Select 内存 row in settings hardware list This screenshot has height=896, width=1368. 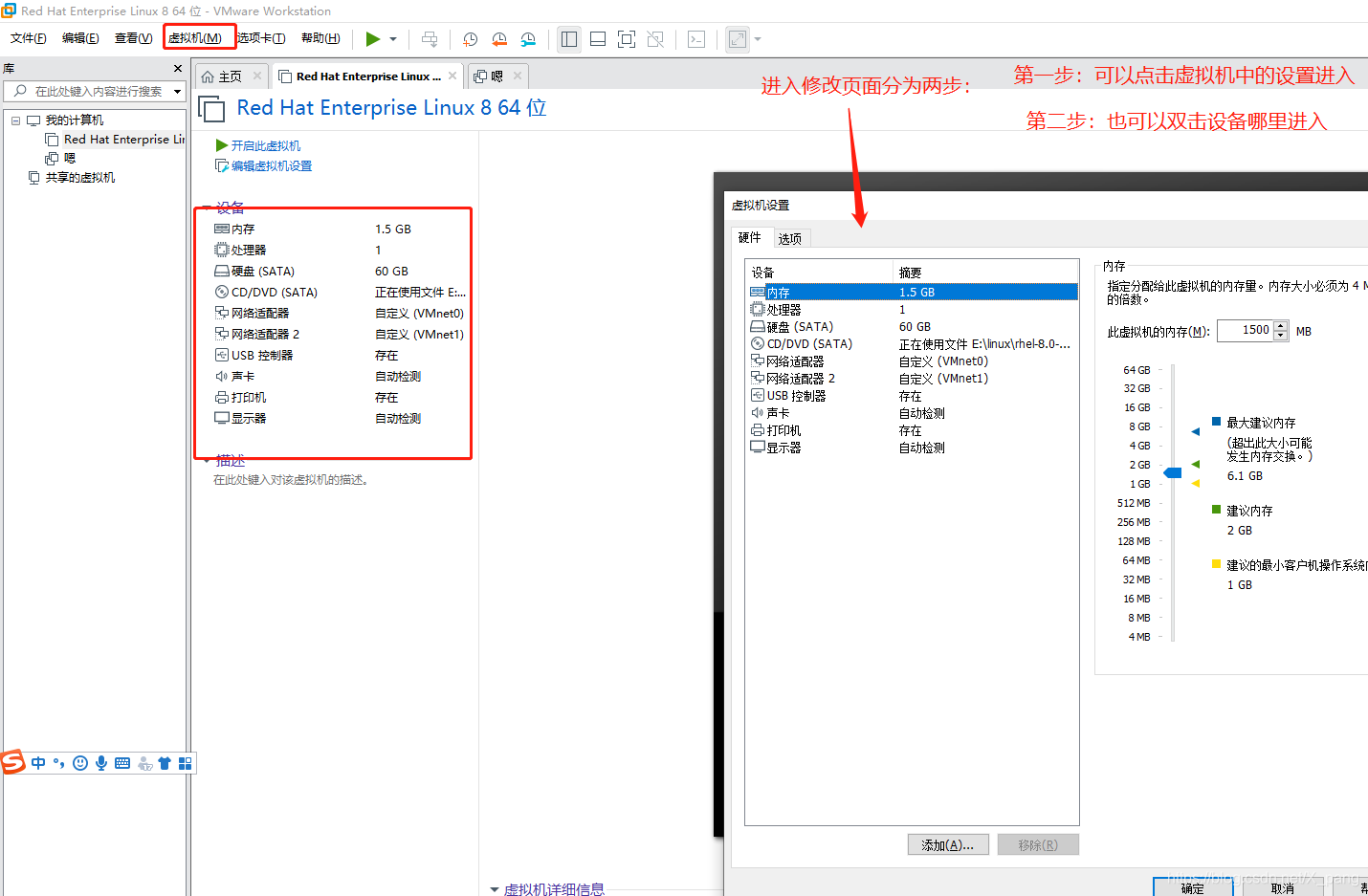point(913,293)
